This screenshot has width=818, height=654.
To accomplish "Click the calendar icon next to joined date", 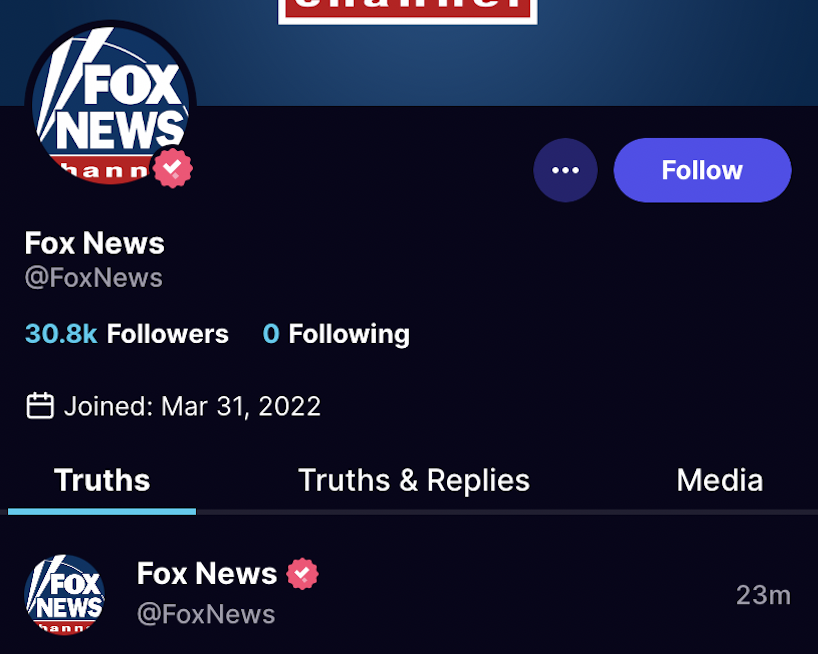I will (x=38, y=405).
